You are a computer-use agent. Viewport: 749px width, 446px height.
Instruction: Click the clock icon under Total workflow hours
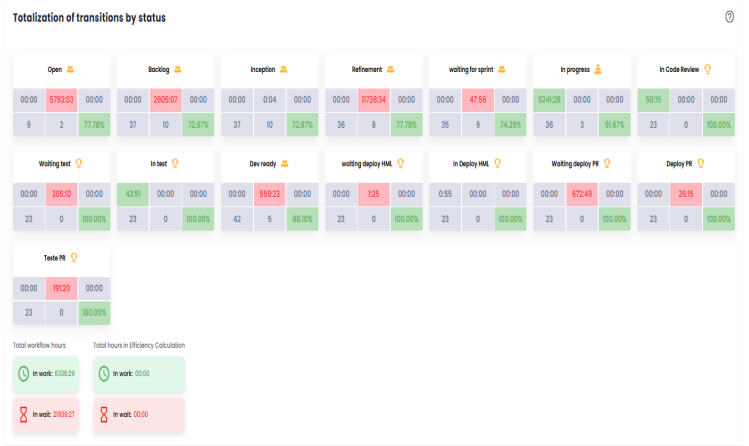click(x=23, y=373)
